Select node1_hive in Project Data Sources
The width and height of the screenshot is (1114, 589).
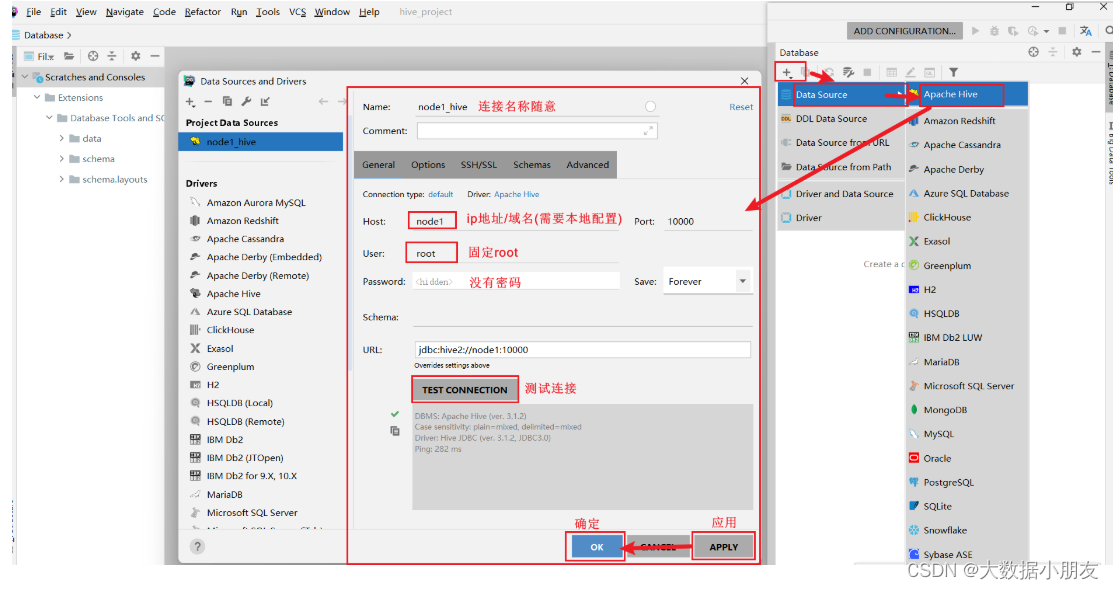click(x=261, y=142)
